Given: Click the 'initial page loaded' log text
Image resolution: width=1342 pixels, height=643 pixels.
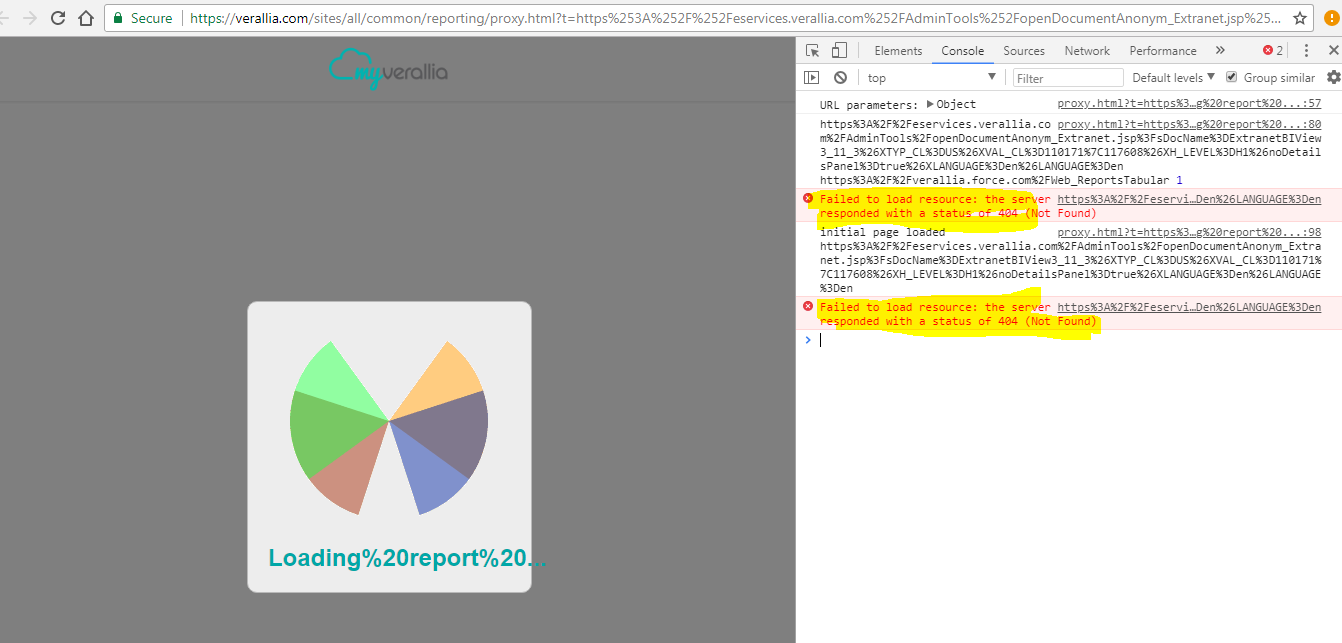Looking at the screenshot, I should coord(882,232).
